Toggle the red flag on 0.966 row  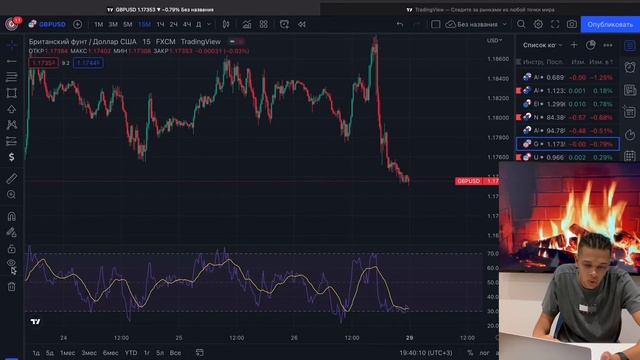[x=519, y=157]
